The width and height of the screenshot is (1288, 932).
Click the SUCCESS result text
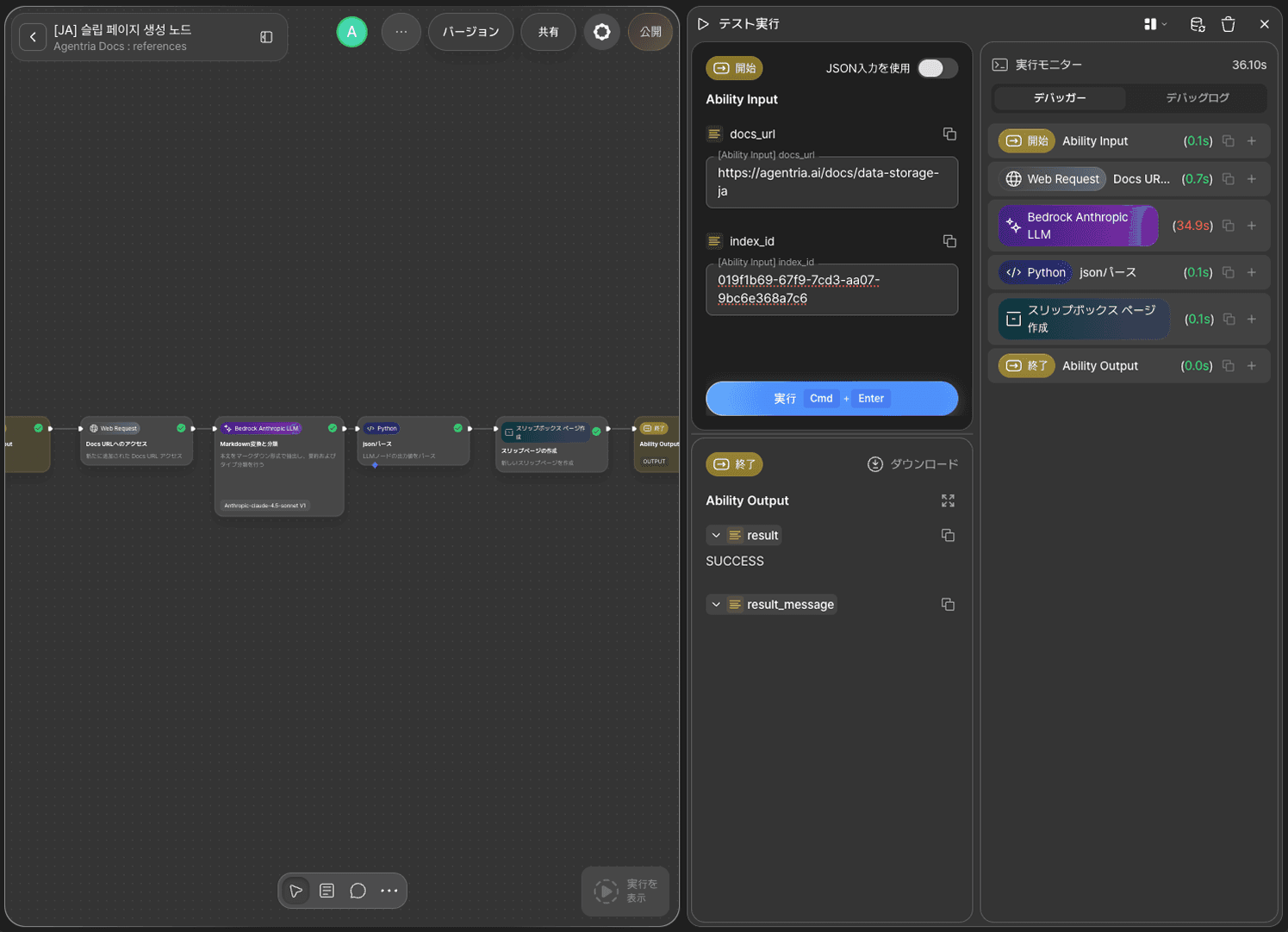735,561
